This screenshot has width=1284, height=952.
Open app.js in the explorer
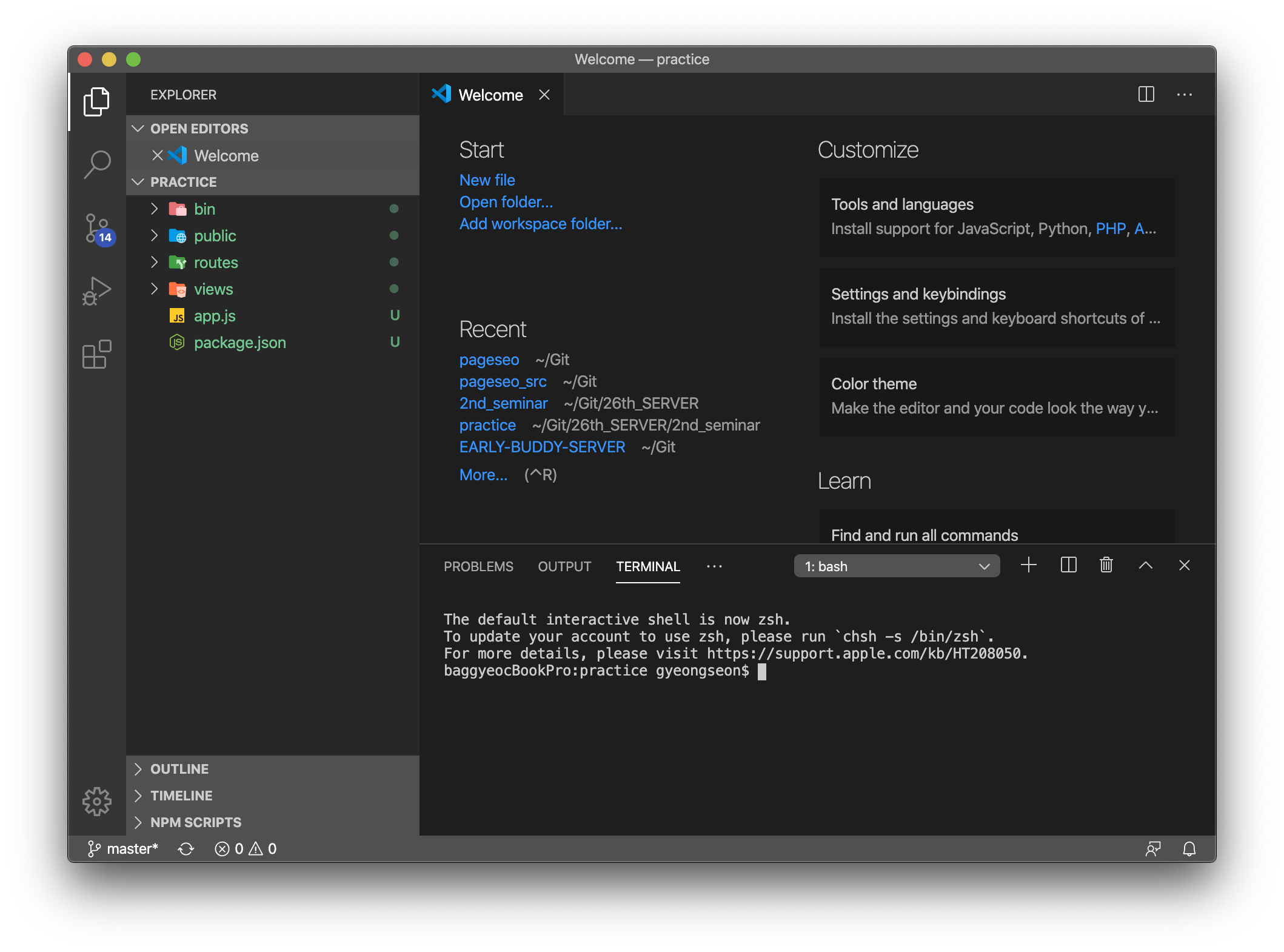coord(215,316)
